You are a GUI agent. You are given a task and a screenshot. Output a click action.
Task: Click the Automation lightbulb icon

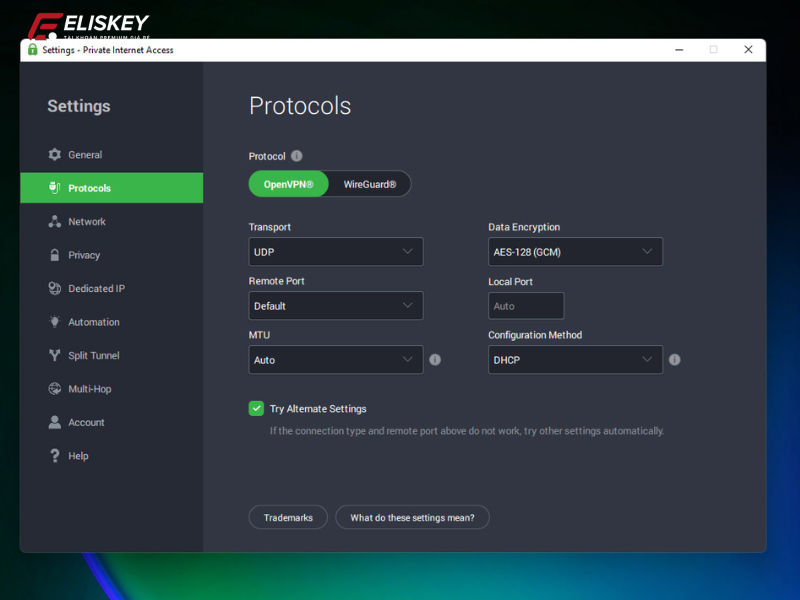[x=55, y=322]
